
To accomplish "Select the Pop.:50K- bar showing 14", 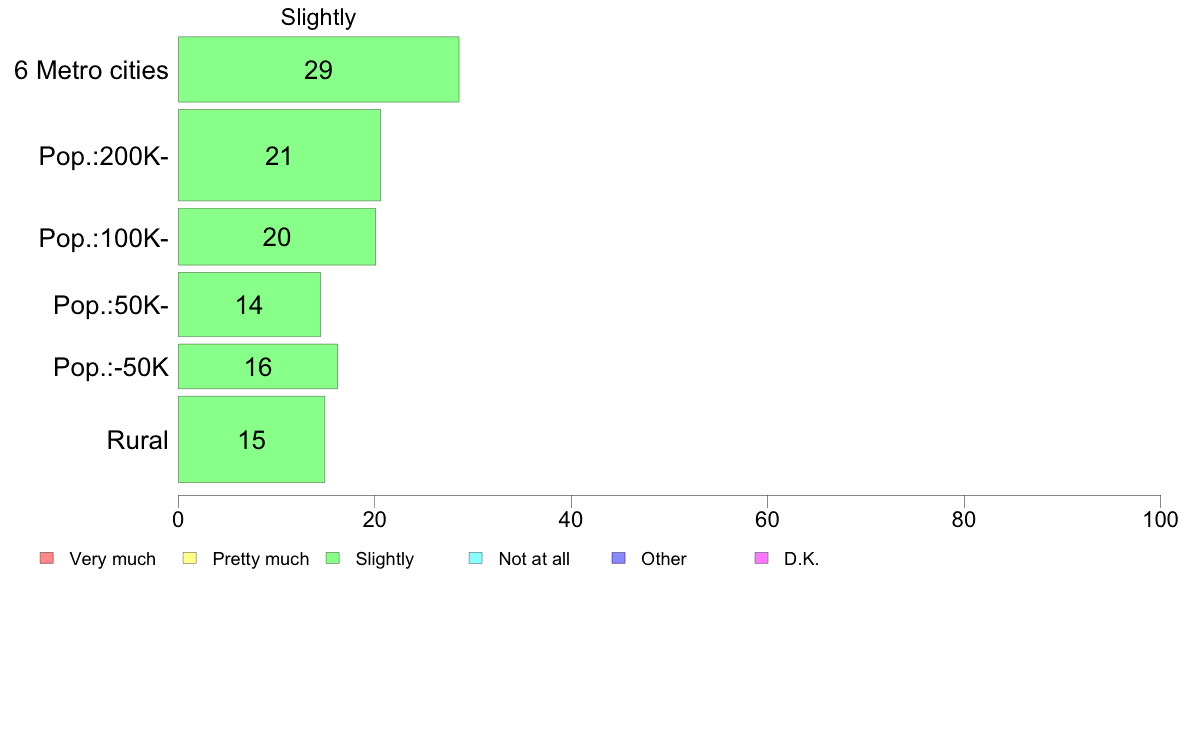I will point(249,305).
